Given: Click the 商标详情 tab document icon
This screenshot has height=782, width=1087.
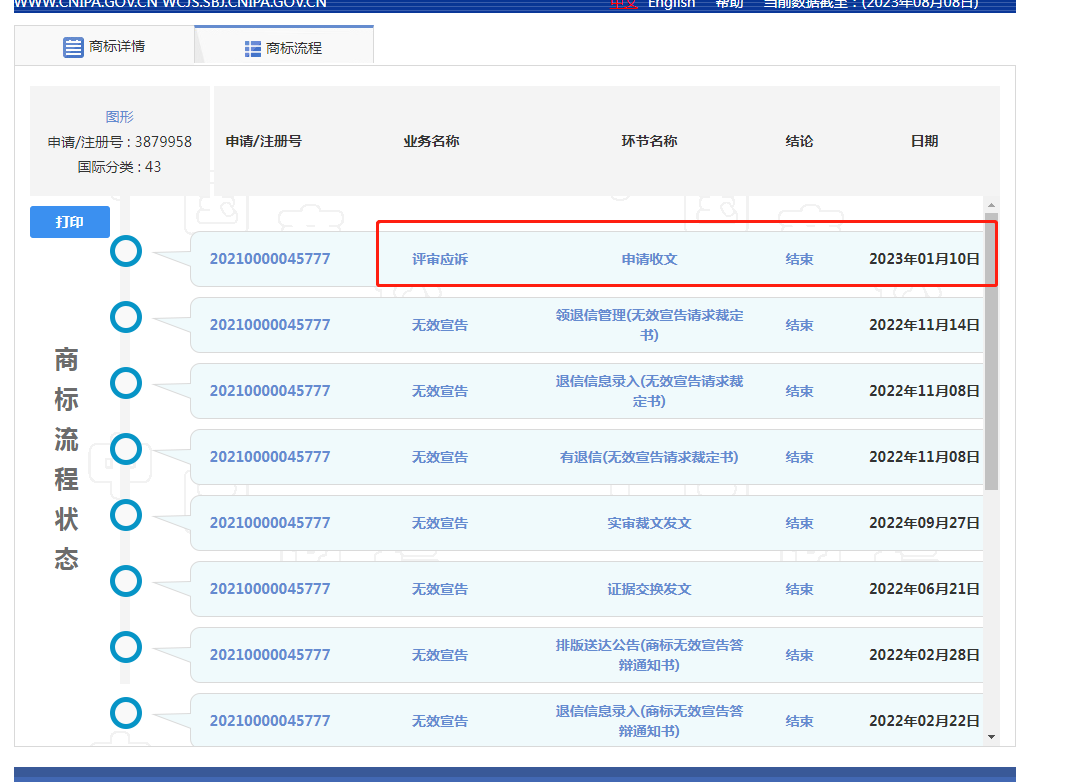Looking at the screenshot, I should coord(73,47).
